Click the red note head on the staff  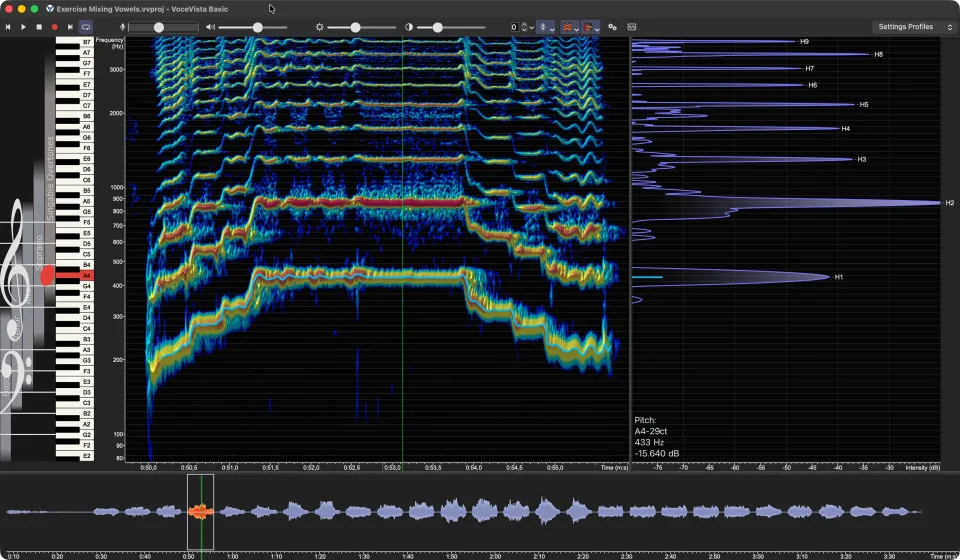[x=47, y=276]
